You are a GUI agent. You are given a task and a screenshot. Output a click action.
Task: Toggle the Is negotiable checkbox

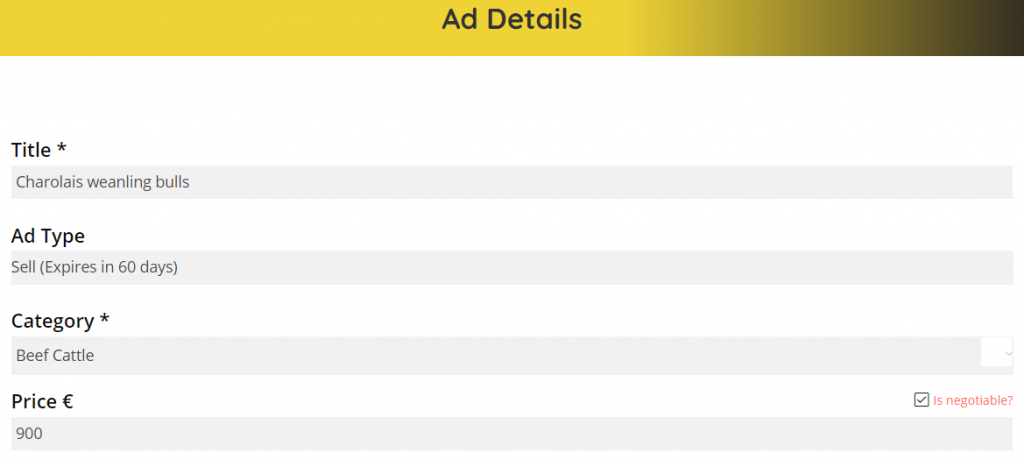(x=922, y=400)
